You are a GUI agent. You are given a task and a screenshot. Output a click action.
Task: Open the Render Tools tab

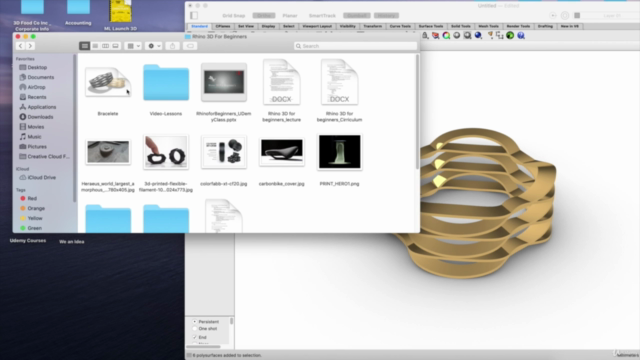518,26
